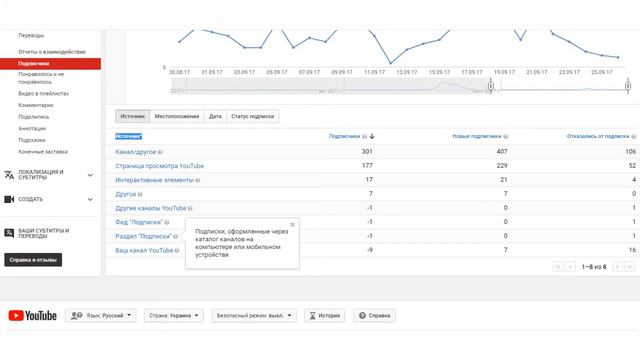Sort by Отказались от подписки column header

point(598,136)
